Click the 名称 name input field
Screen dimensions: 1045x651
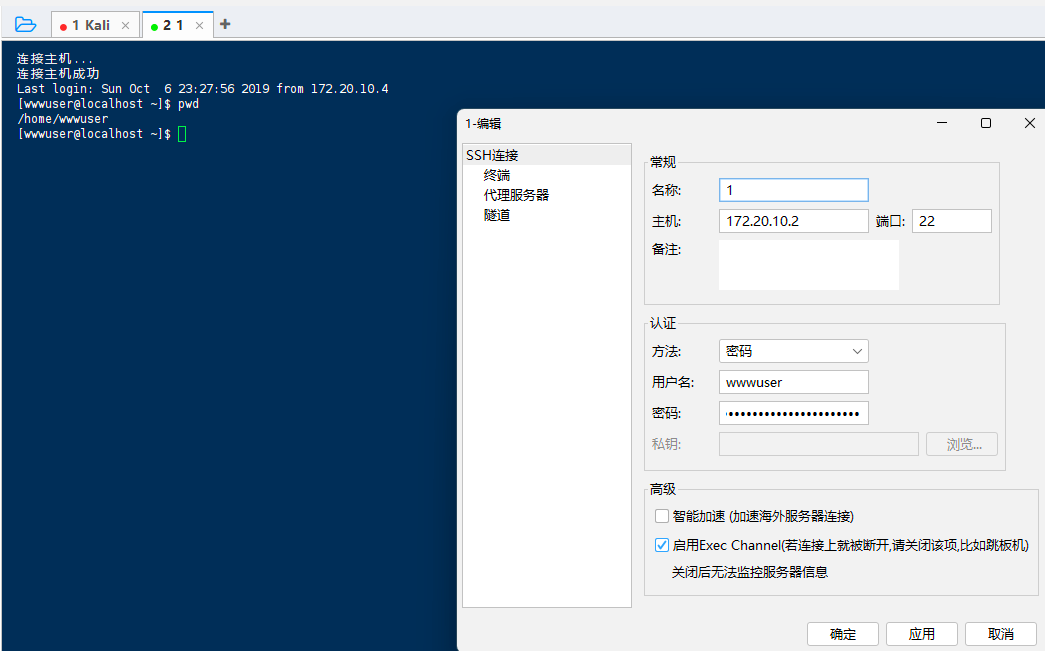(793, 190)
